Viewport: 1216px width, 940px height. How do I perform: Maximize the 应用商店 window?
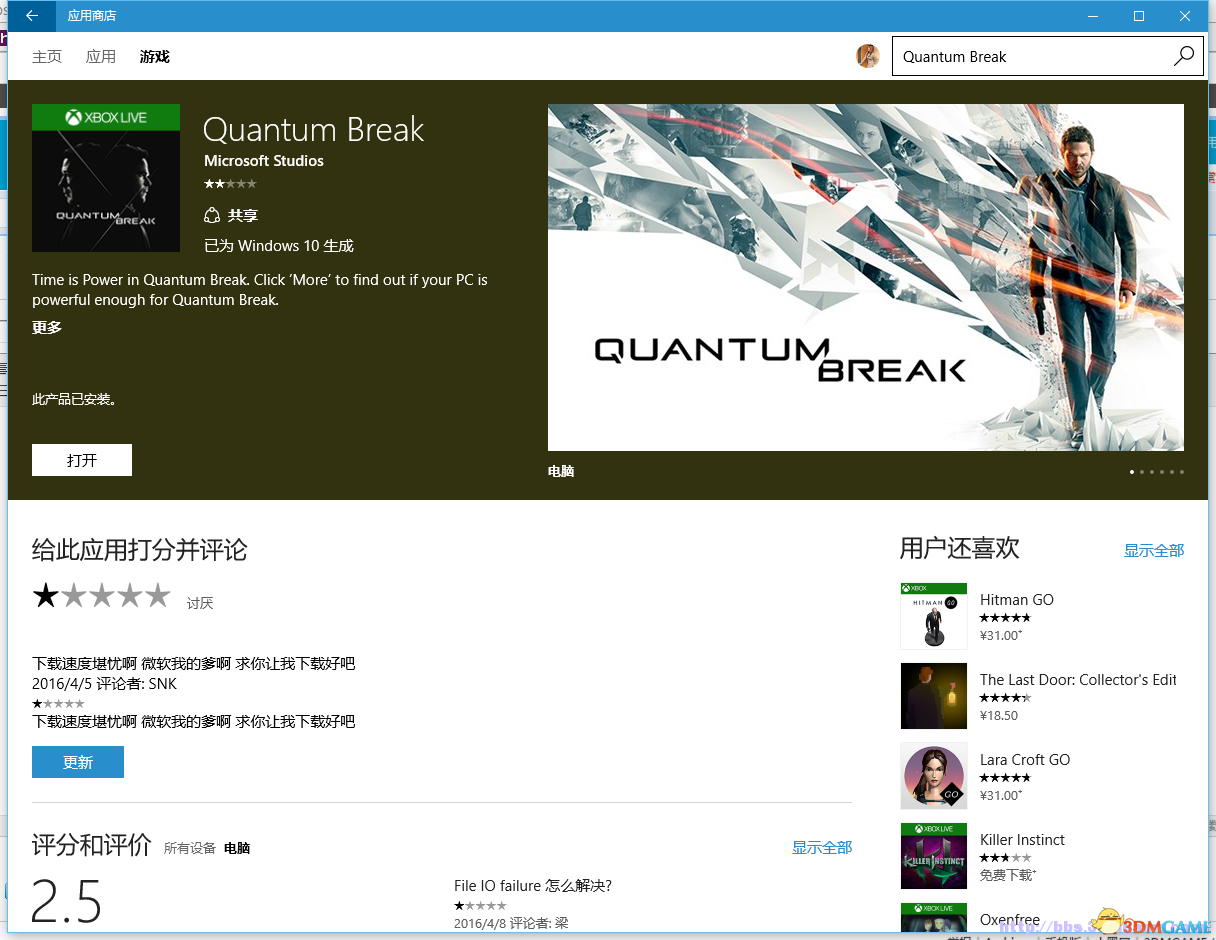tap(1139, 16)
